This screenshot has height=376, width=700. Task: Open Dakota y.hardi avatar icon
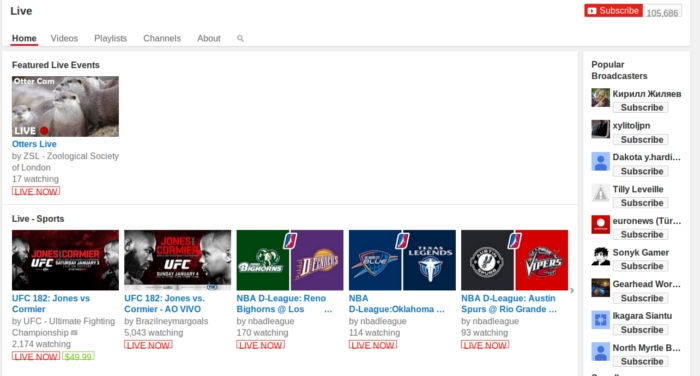point(600,161)
